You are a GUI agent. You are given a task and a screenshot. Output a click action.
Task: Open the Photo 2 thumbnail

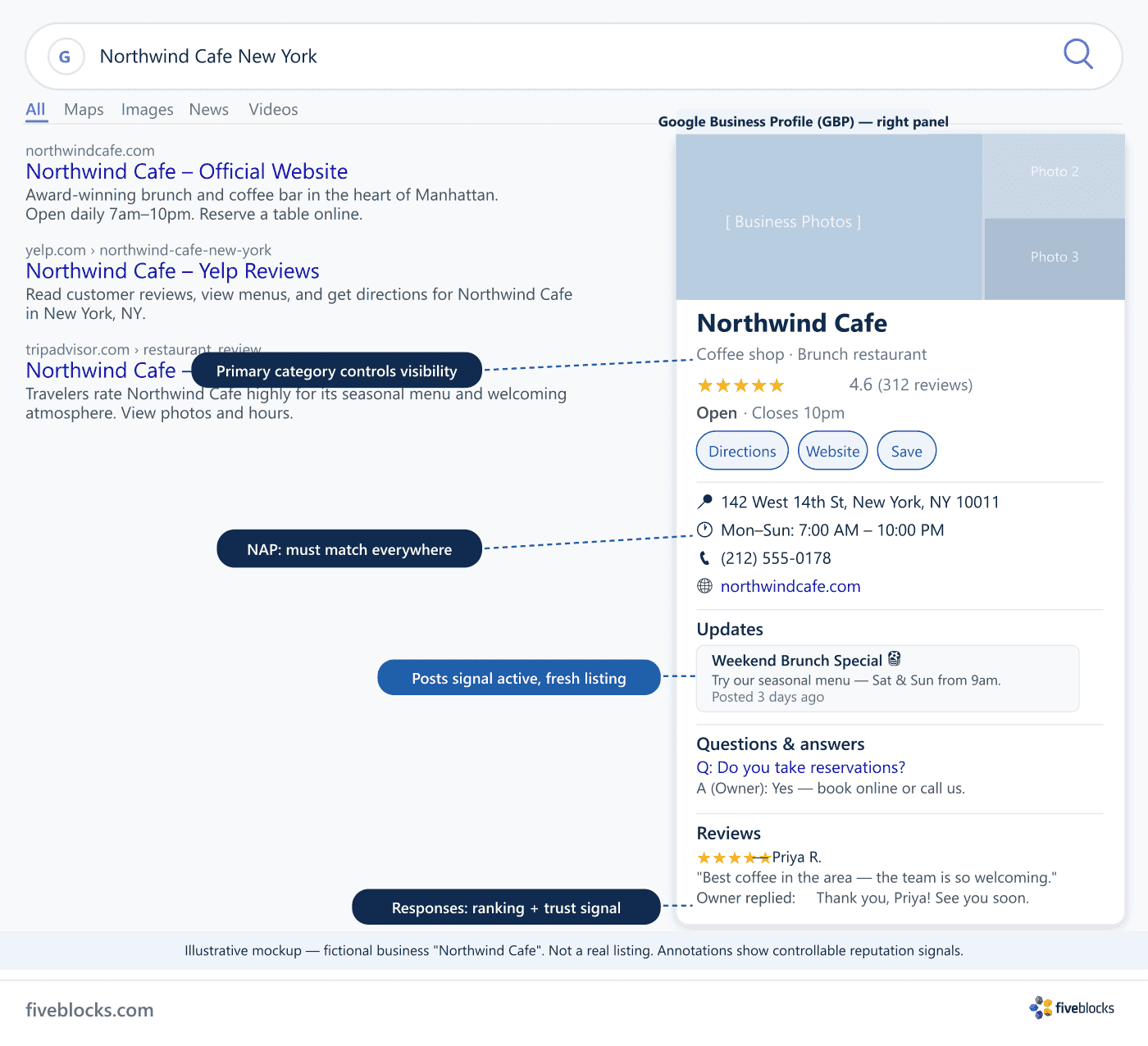1055,175
